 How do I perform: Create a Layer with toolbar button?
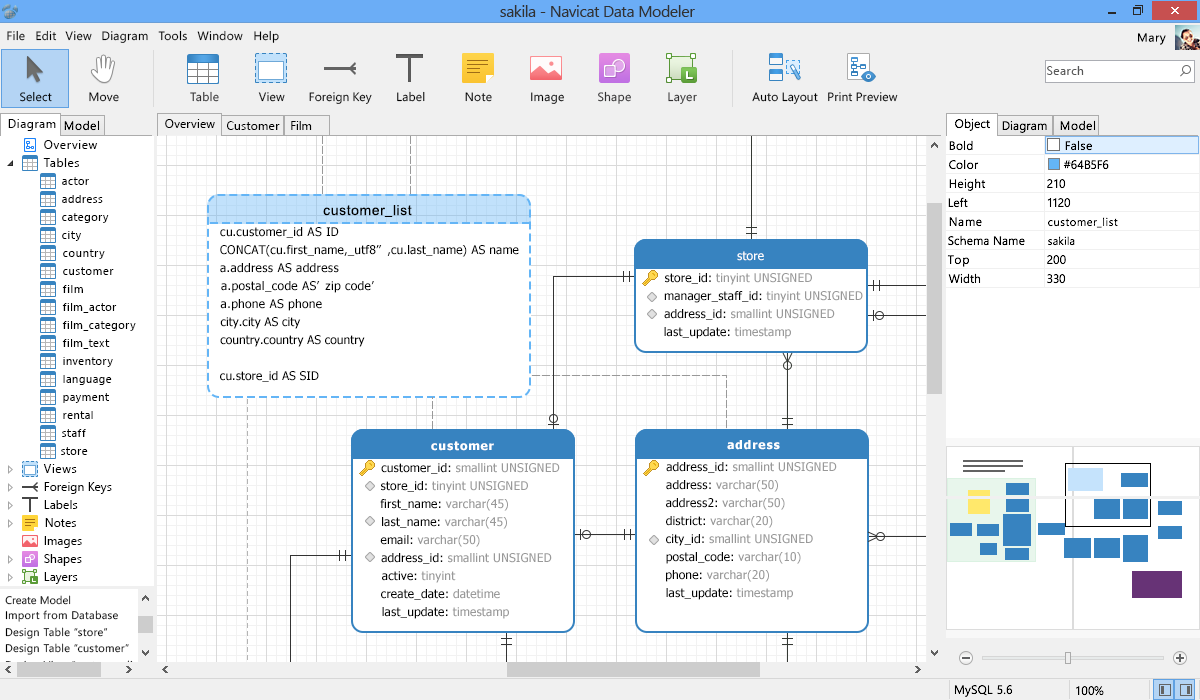click(x=682, y=78)
